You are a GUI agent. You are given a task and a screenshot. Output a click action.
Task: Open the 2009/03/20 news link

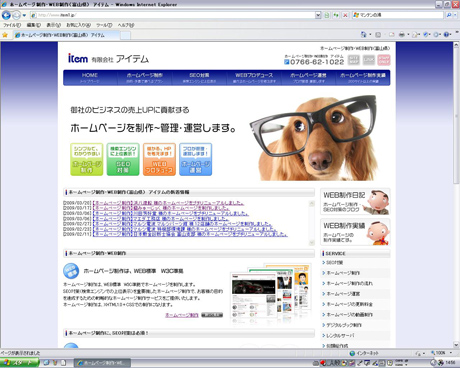pyautogui.click(x=168, y=203)
